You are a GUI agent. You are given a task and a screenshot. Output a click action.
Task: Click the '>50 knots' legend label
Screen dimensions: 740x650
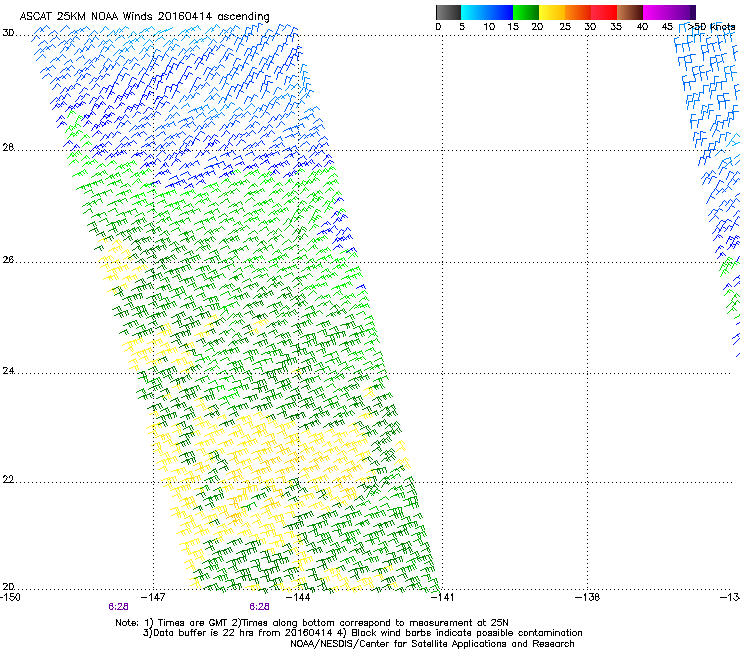pos(711,27)
